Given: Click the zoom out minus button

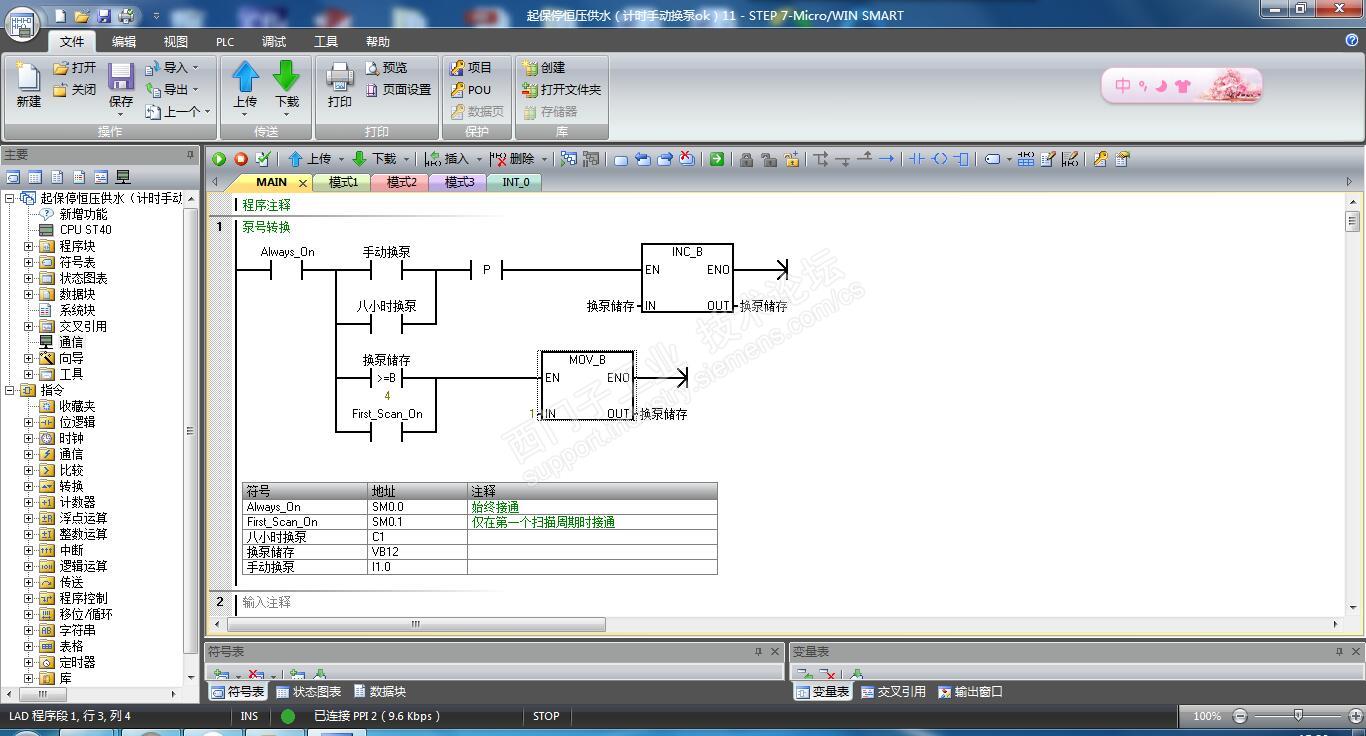Looking at the screenshot, I should click(1240, 716).
